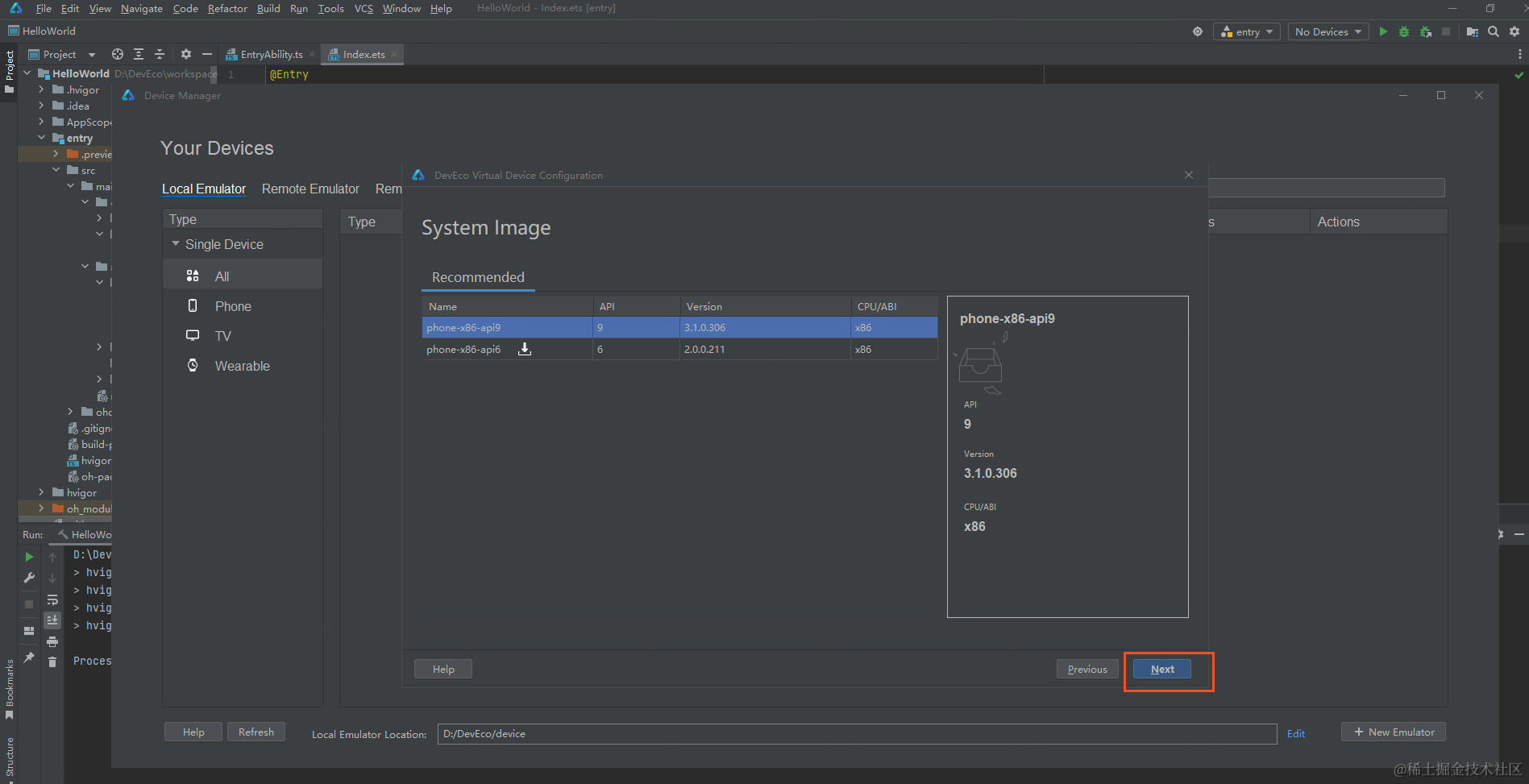This screenshot has width=1529, height=784.
Task: Open the Recommended tab
Action: [478, 277]
